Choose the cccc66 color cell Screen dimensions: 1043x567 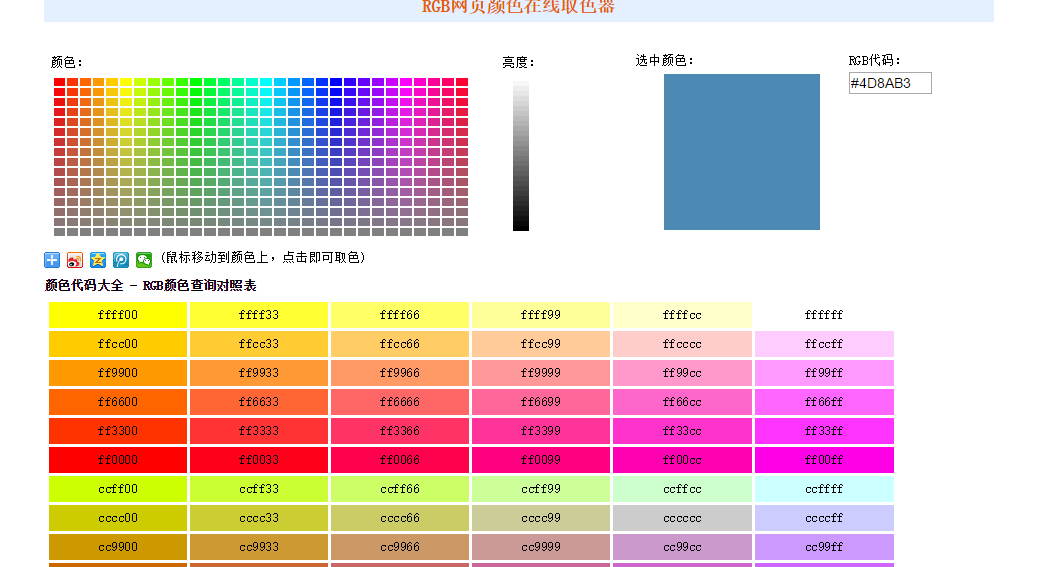click(400, 518)
